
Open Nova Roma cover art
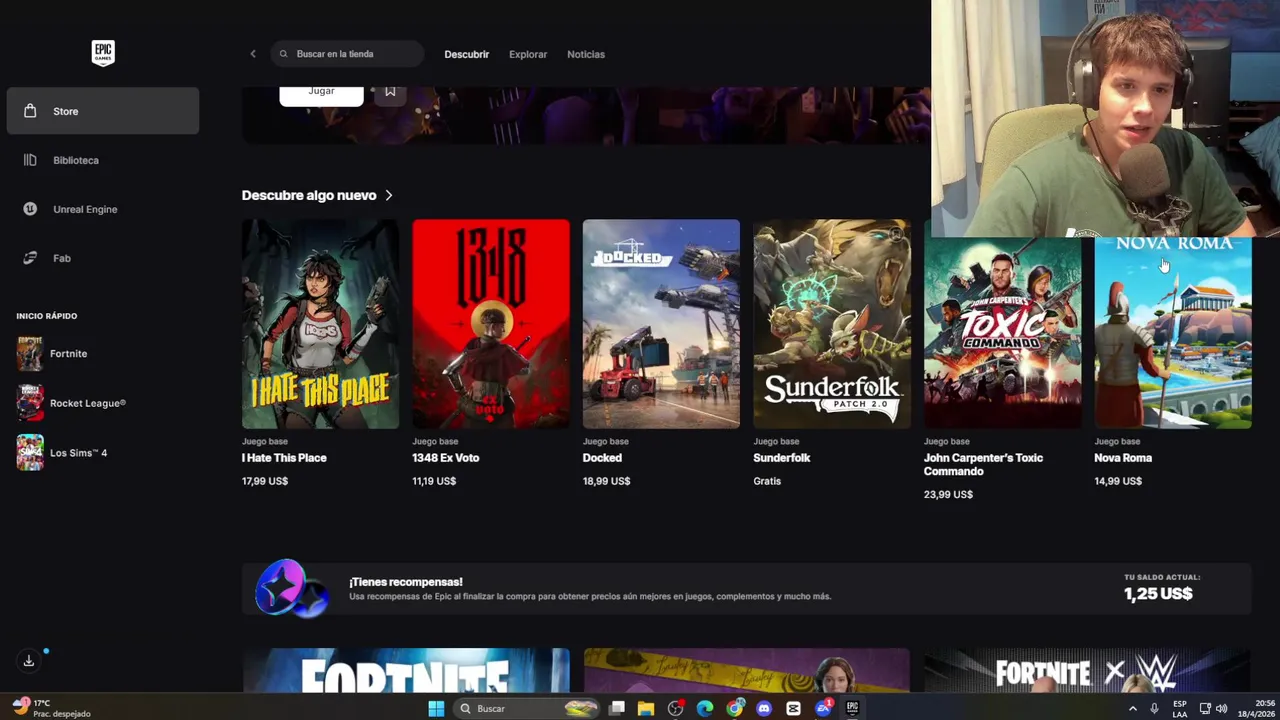1173,332
